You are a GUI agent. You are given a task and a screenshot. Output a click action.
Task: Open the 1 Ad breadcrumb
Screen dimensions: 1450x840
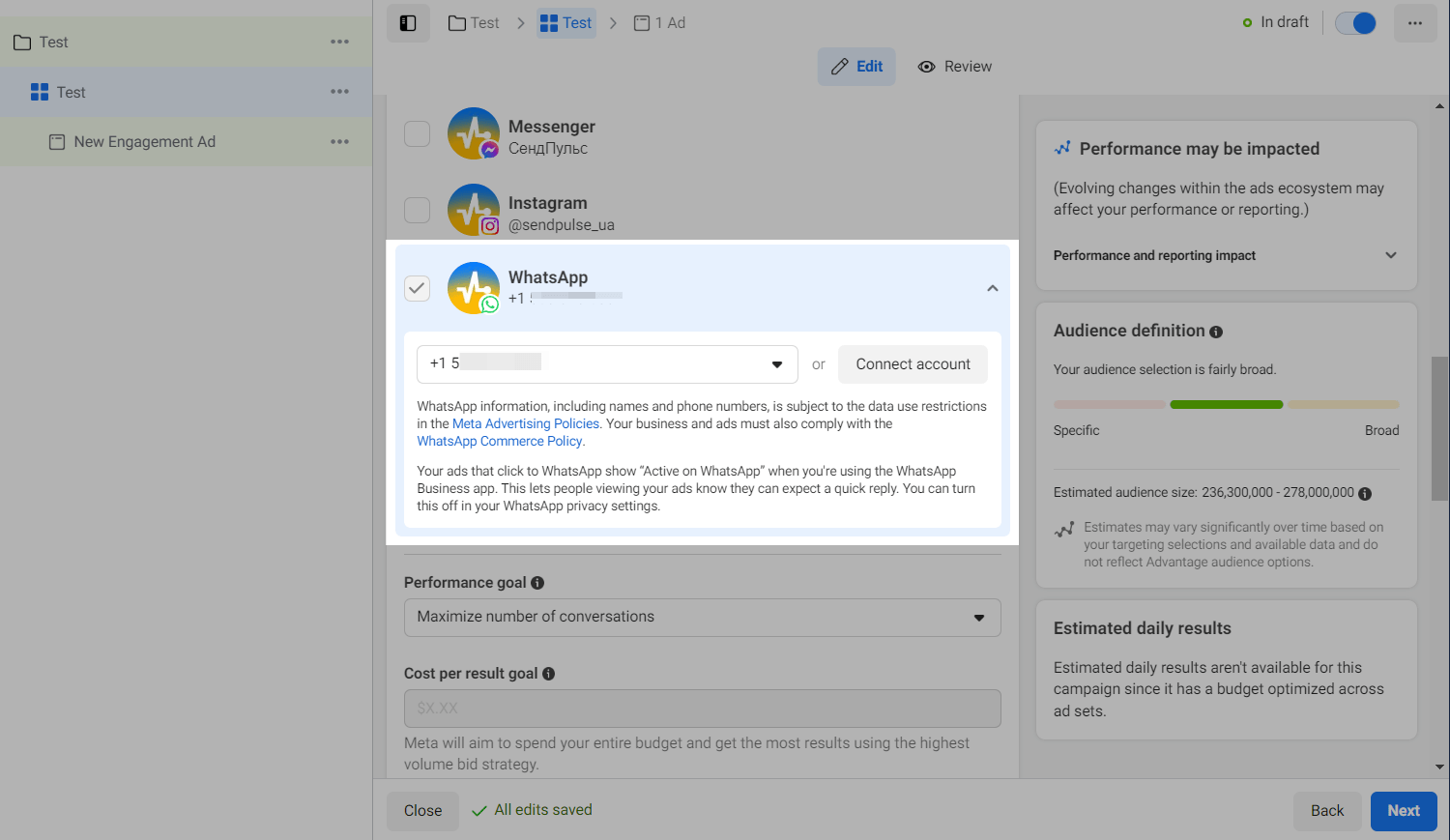pyautogui.click(x=660, y=23)
